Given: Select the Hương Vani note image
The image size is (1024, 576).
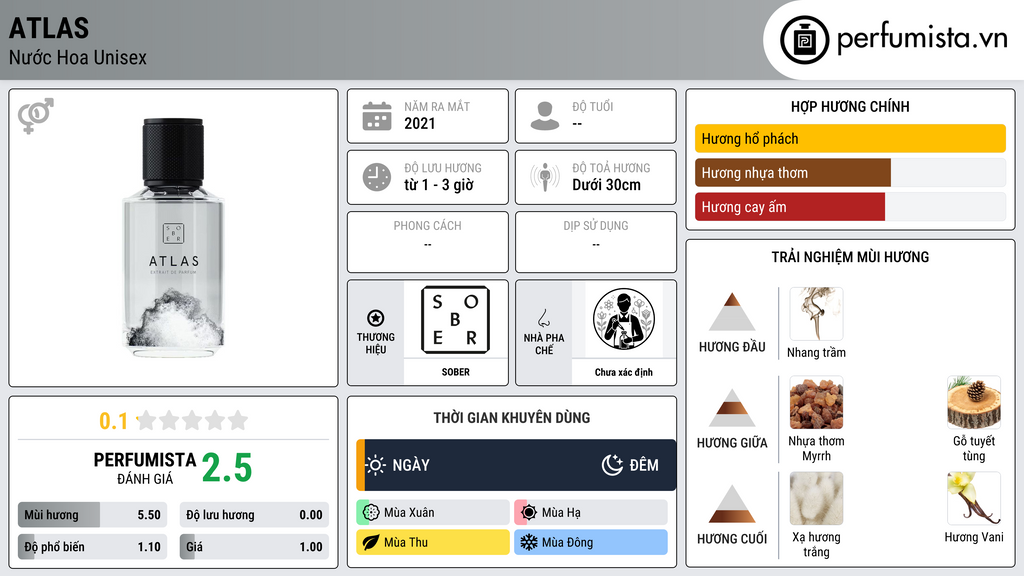Looking at the screenshot, I should point(974,499).
